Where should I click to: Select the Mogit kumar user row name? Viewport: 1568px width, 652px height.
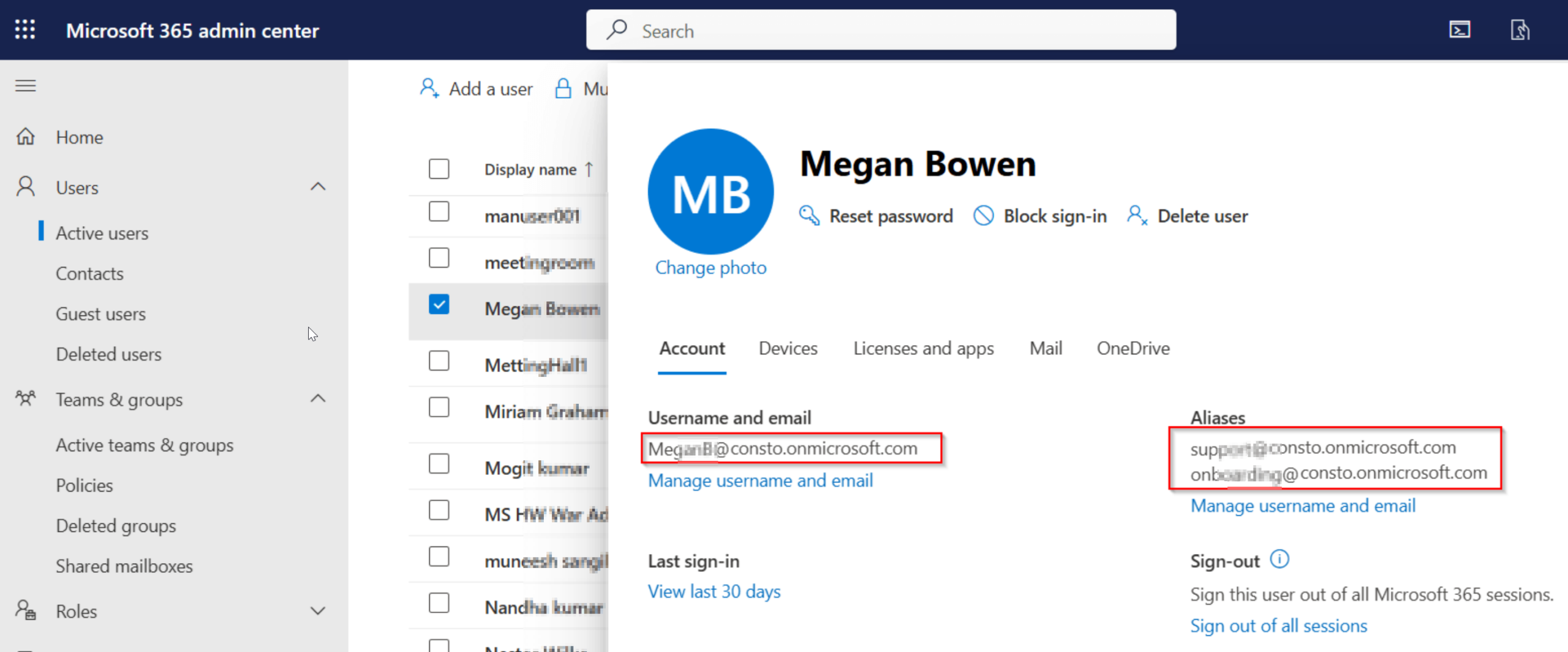pos(537,468)
